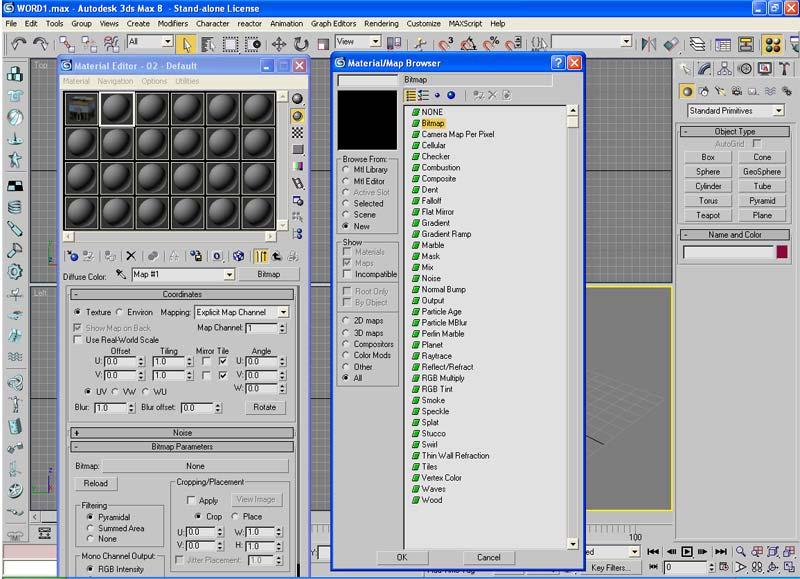
Task: Click Zoom magnifier viewport control
Action: click(740, 551)
